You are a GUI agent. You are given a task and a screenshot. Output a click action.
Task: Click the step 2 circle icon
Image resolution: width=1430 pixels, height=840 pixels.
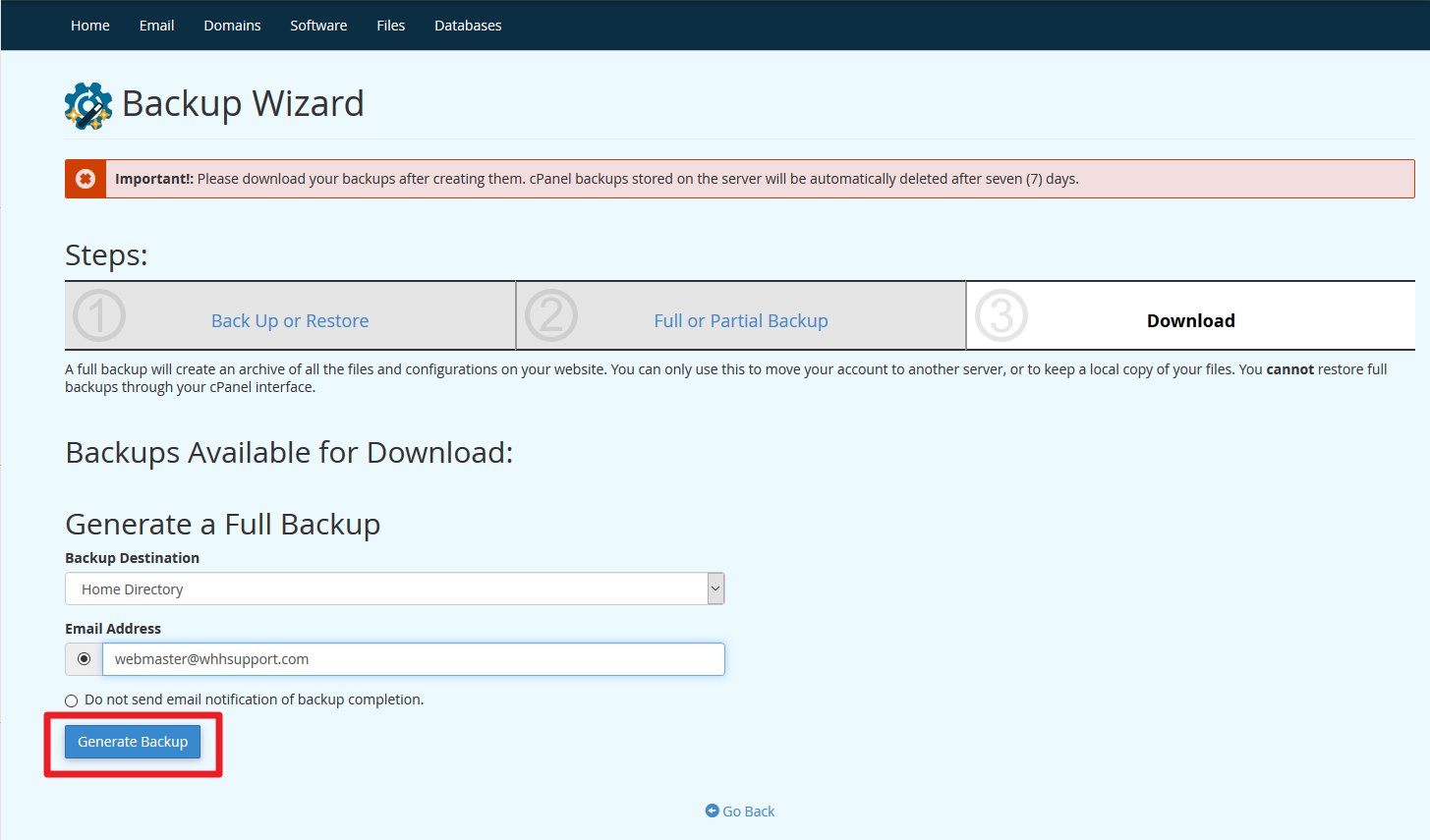click(550, 316)
